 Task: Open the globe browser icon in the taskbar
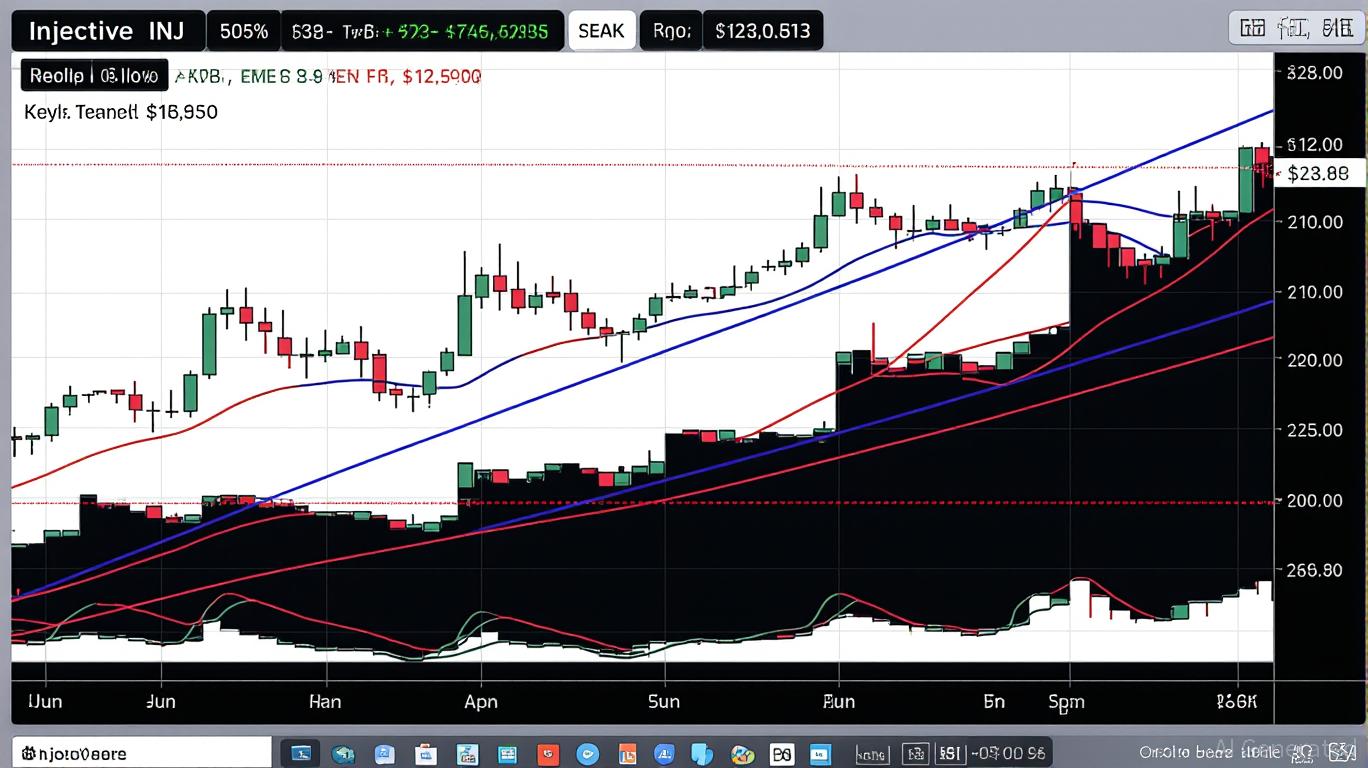tap(343, 753)
